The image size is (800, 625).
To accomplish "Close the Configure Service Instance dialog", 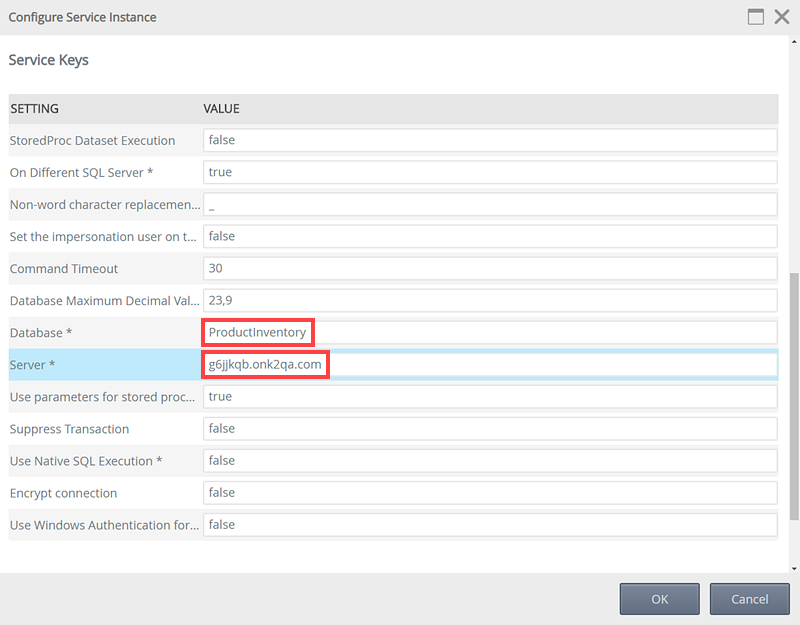I will [781, 17].
